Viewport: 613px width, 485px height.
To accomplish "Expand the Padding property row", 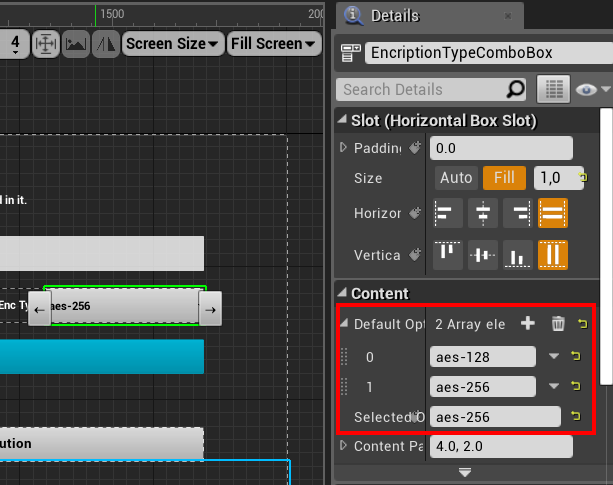I will [343, 148].
